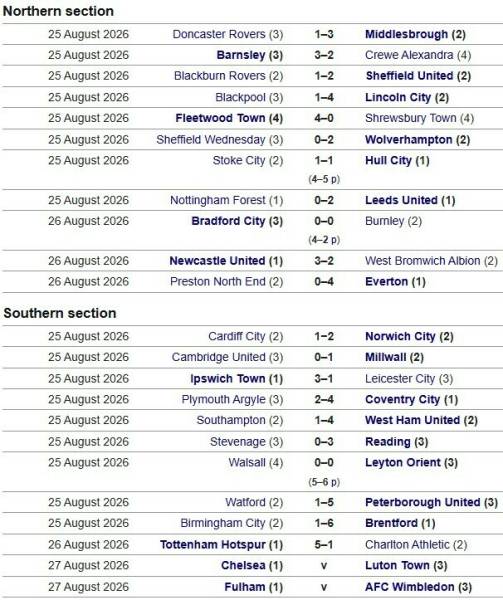Screen dimensions: 503x600
Task: Click the Newcastle United link
Action: [217, 261]
